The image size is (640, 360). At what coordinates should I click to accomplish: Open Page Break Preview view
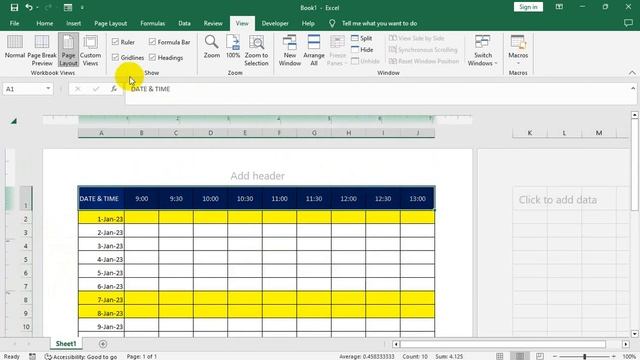42,50
